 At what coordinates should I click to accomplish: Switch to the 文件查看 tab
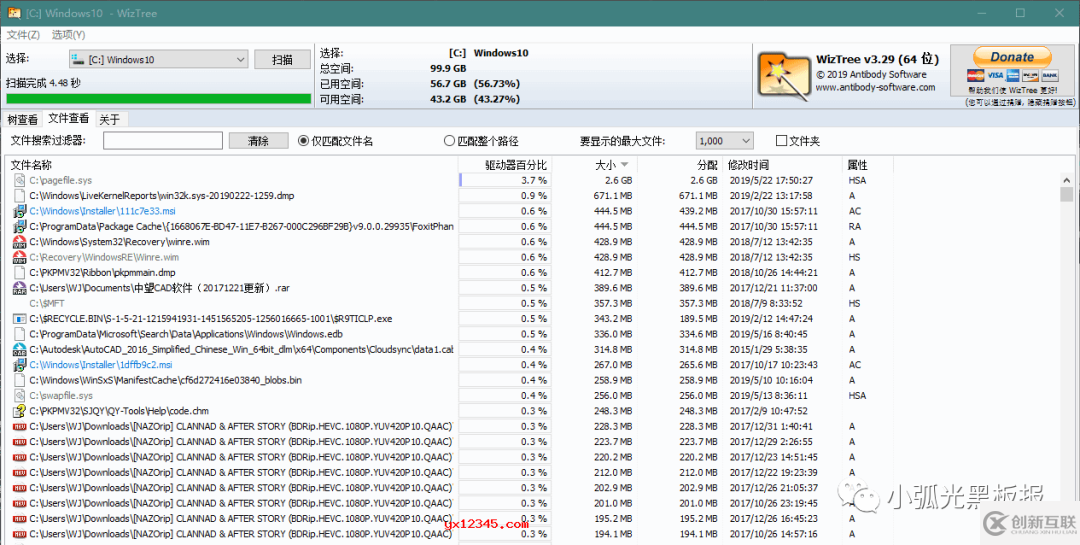coord(68,119)
